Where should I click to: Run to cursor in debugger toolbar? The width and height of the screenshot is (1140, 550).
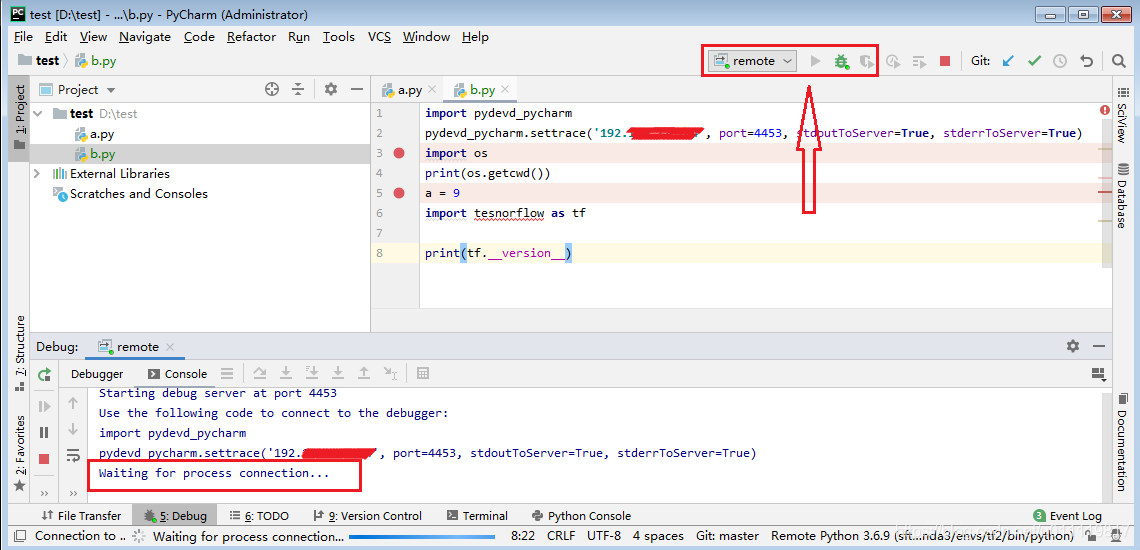[390, 373]
